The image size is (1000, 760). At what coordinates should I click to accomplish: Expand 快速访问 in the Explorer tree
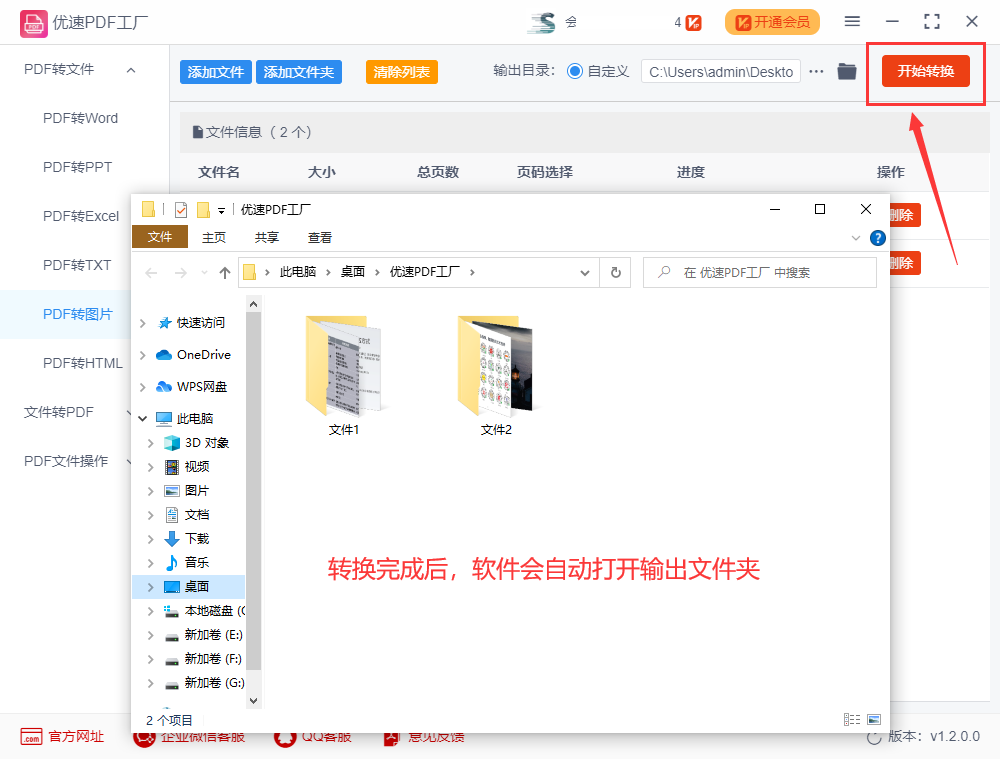coord(143,323)
